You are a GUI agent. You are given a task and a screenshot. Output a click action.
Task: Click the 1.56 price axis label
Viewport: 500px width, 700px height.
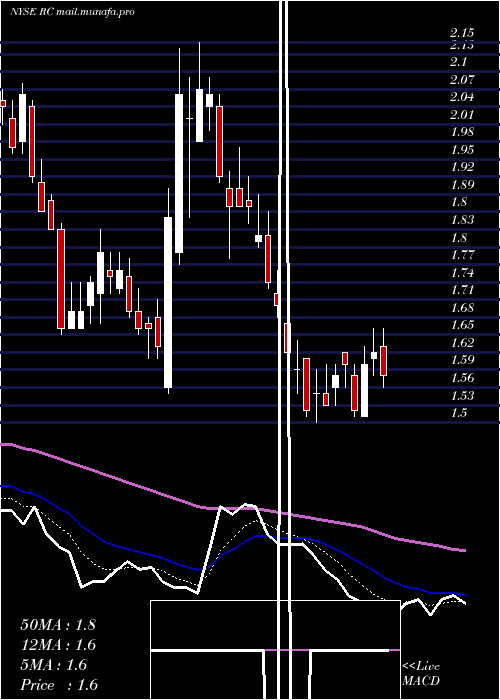click(x=462, y=378)
